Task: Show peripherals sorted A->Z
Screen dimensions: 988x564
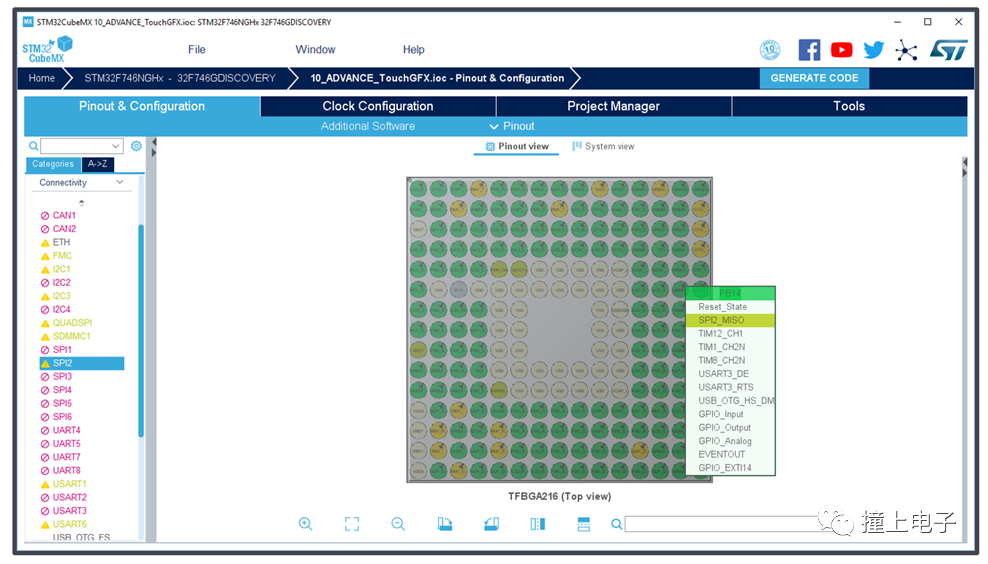Action: click(97, 164)
